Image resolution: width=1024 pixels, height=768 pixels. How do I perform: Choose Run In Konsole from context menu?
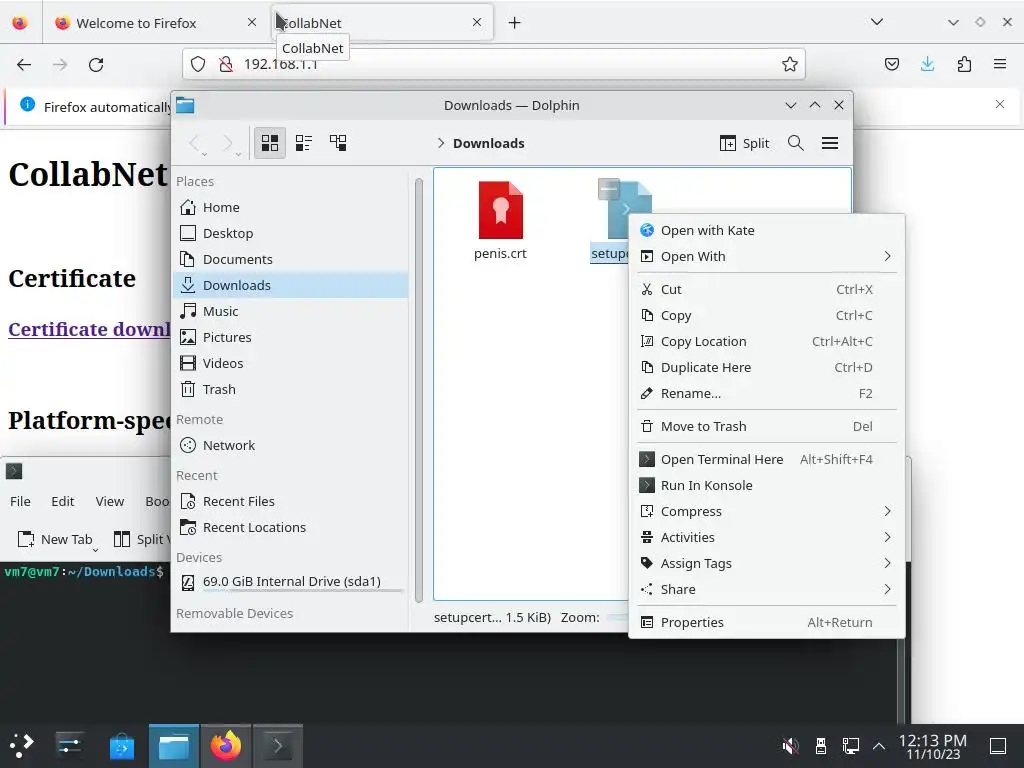(x=766, y=485)
